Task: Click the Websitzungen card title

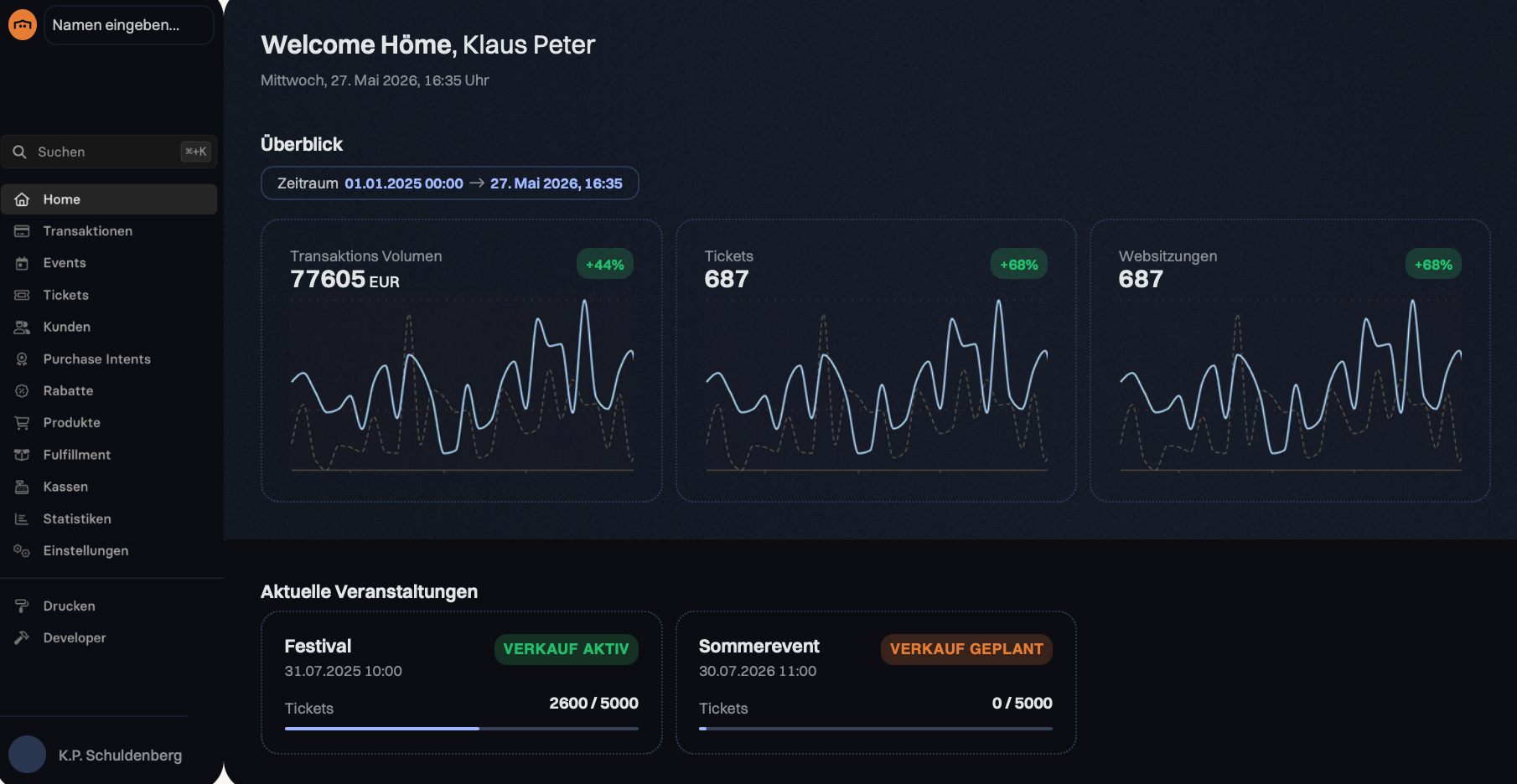Action: coord(1168,256)
